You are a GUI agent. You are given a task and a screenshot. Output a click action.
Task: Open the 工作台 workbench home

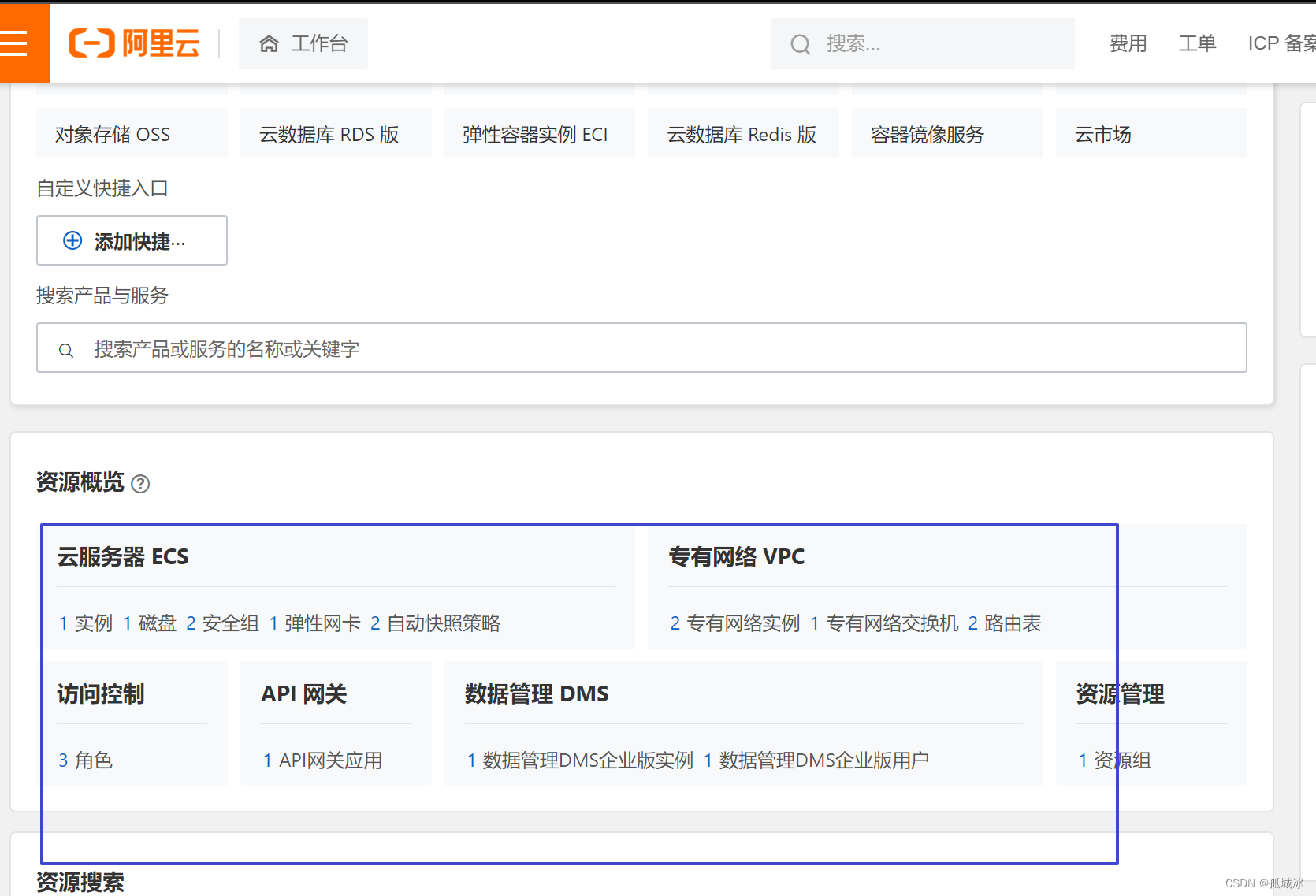click(x=303, y=43)
